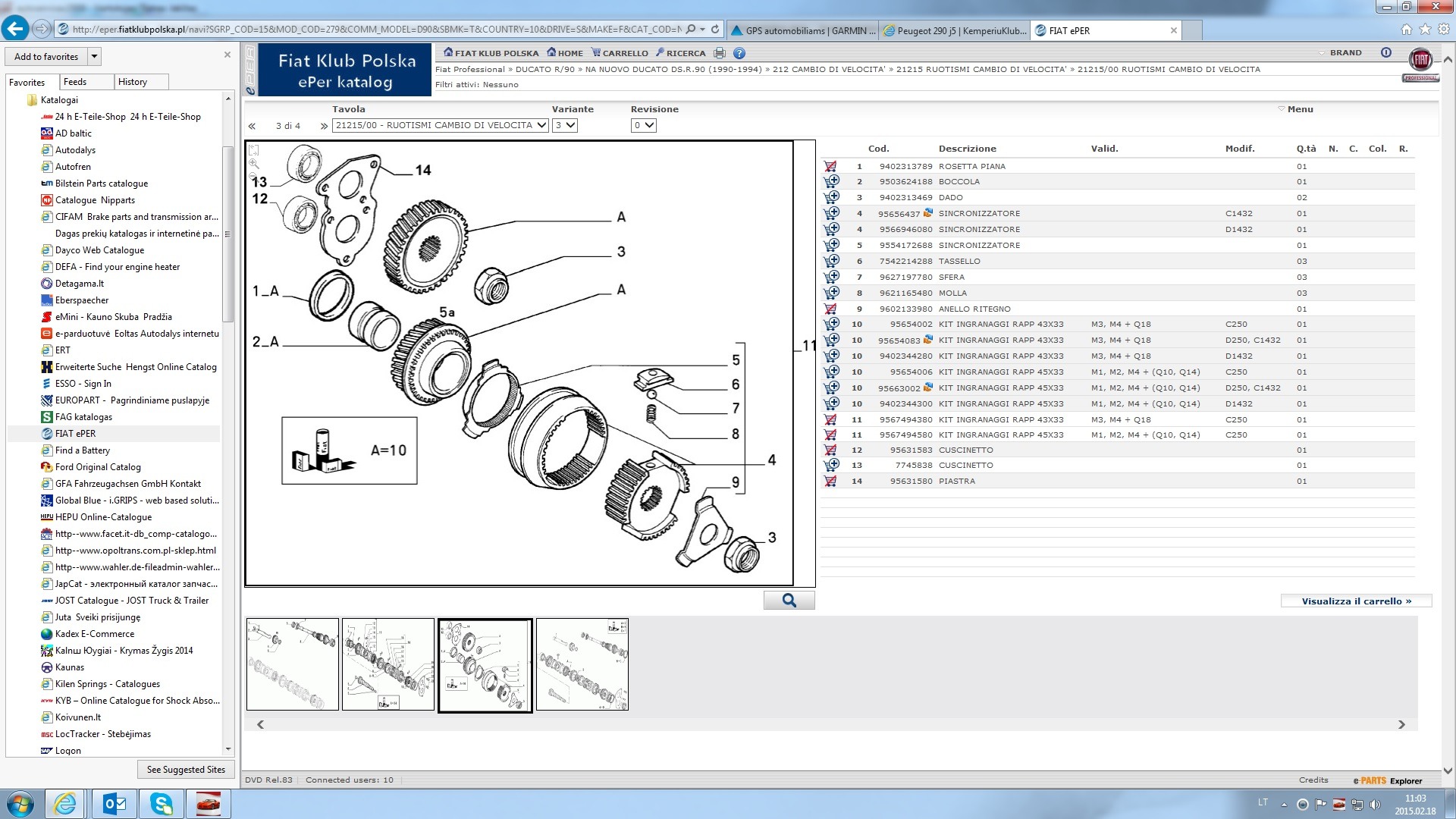Expand the Menu dropdown
1456x819 pixels.
tap(1295, 109)
